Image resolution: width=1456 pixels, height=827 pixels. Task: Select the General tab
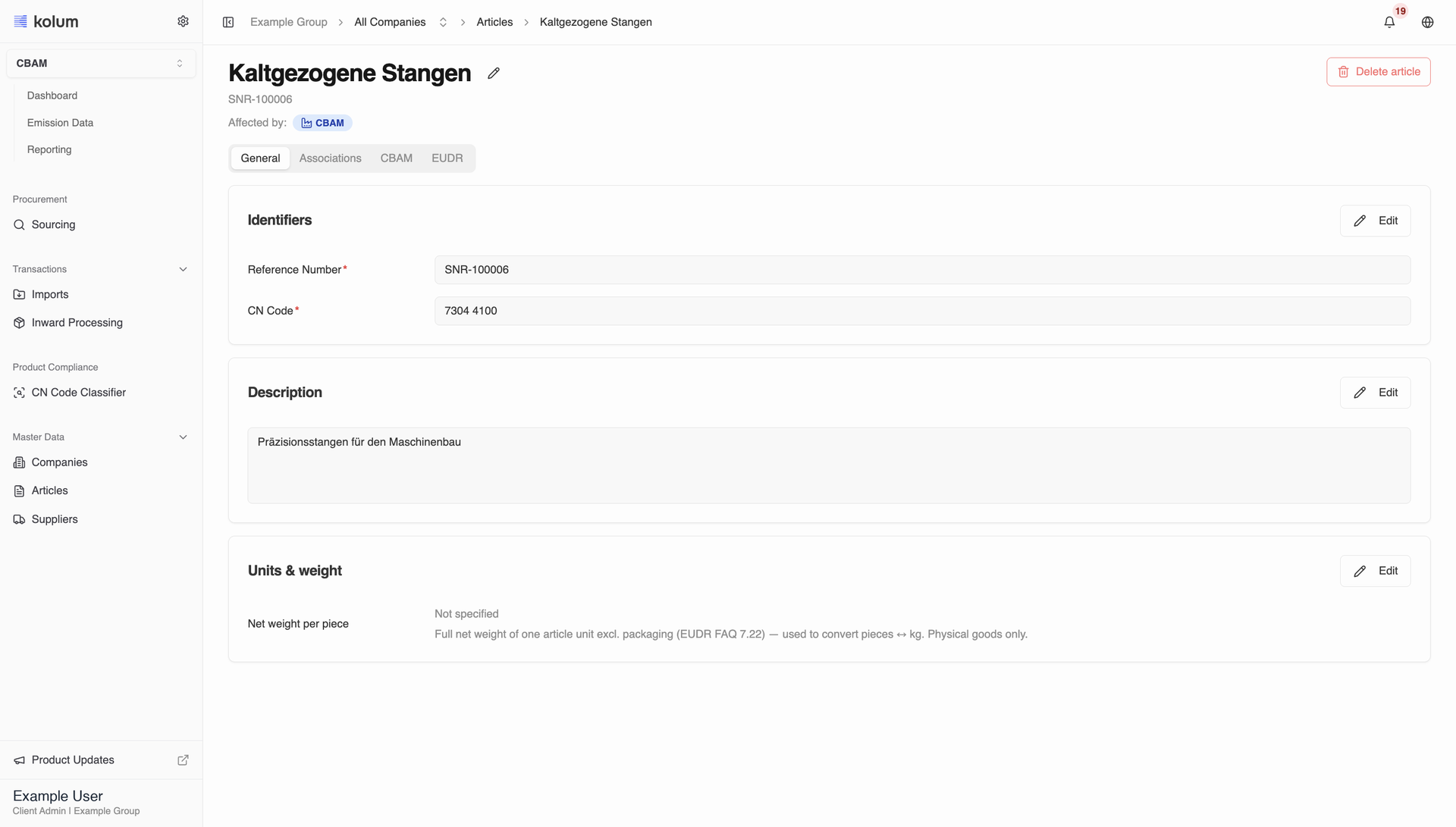(260, 158)
